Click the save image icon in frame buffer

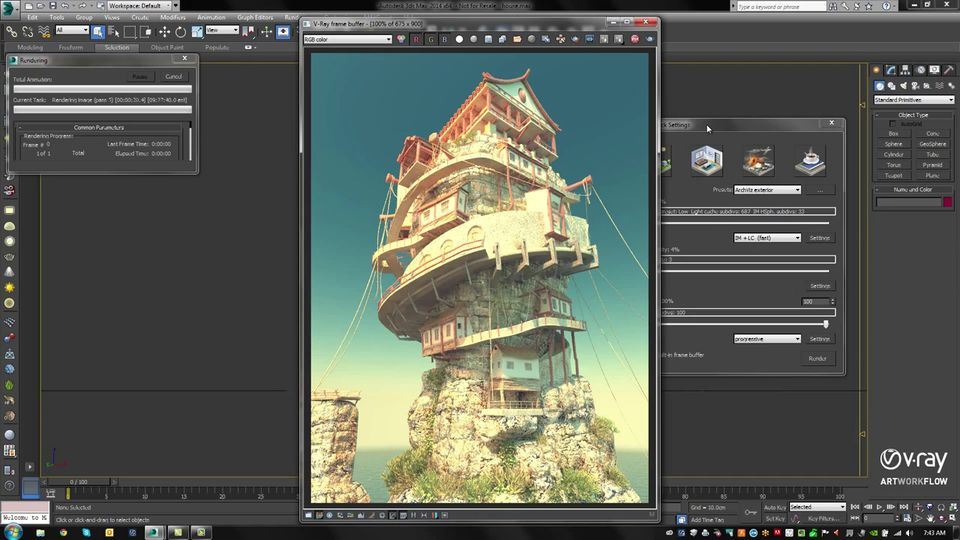[488, 39]
